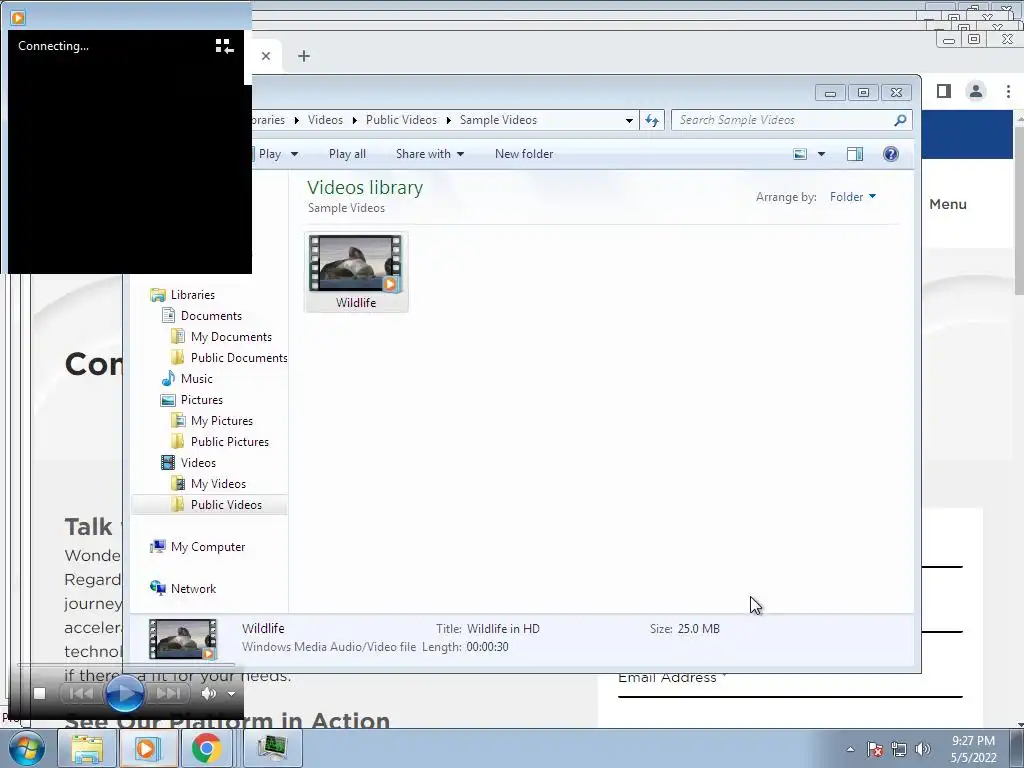Select Public Documents folder
This screenshot has height=768, width=1024.
(239, 358)
